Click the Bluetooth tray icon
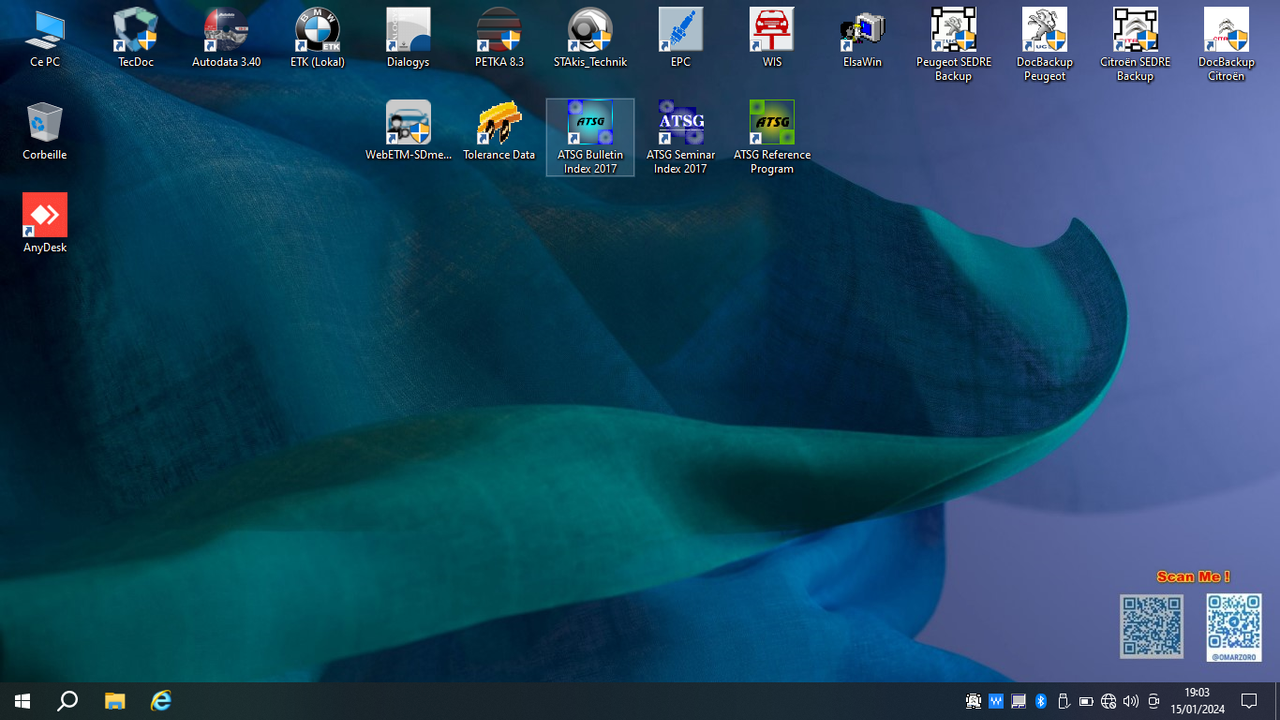 1040,702
